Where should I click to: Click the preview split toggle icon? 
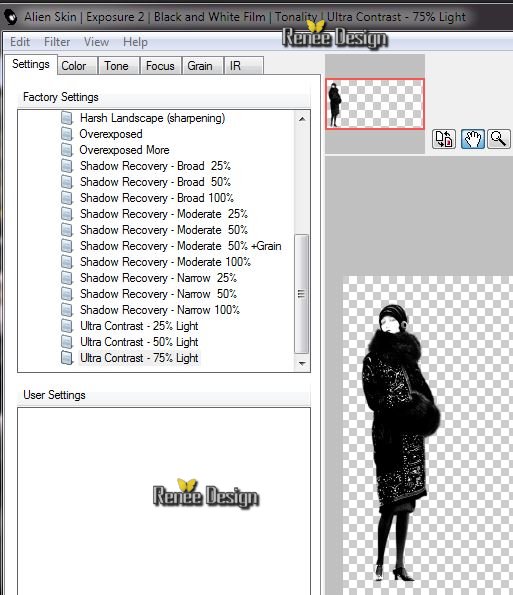[x=444, y=139]
